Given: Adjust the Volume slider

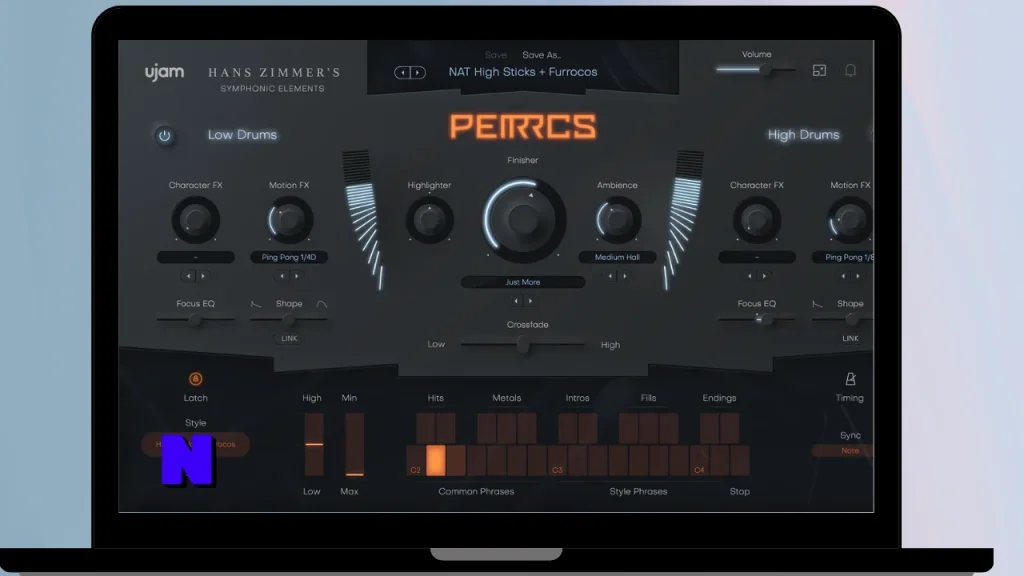Looking at the screenshot, I should point(756,70).
